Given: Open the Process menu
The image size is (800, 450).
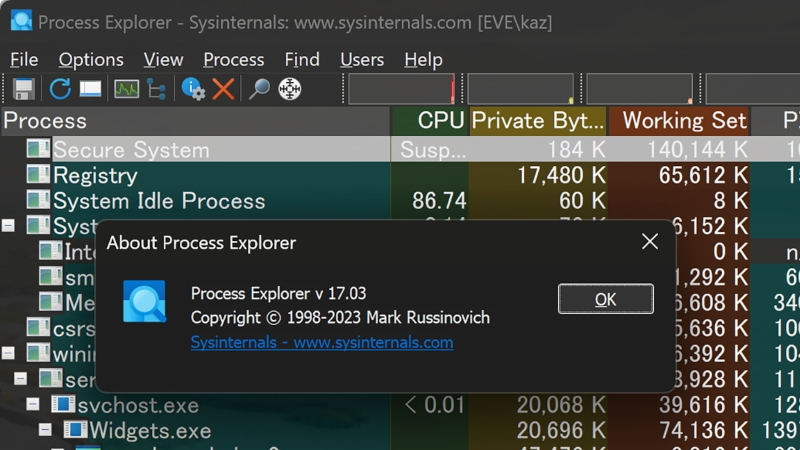Looking at the screenshot, I should [x=234, y=60].
